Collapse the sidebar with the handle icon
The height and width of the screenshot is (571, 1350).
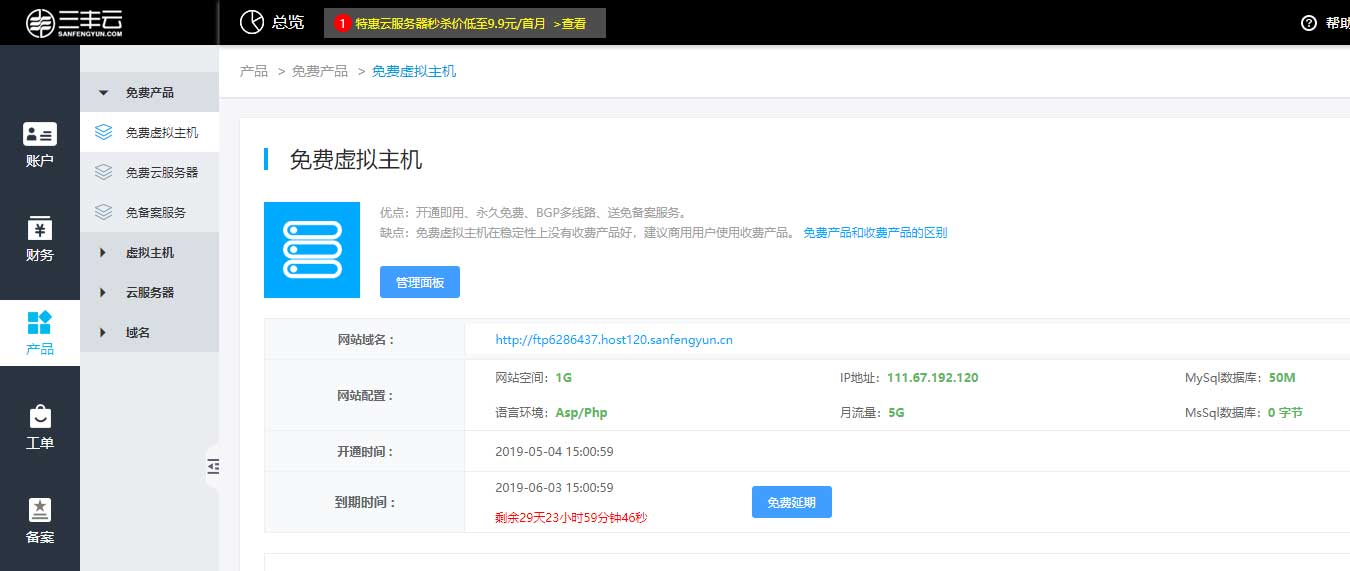pyautogui.click(x=213, y=465)
